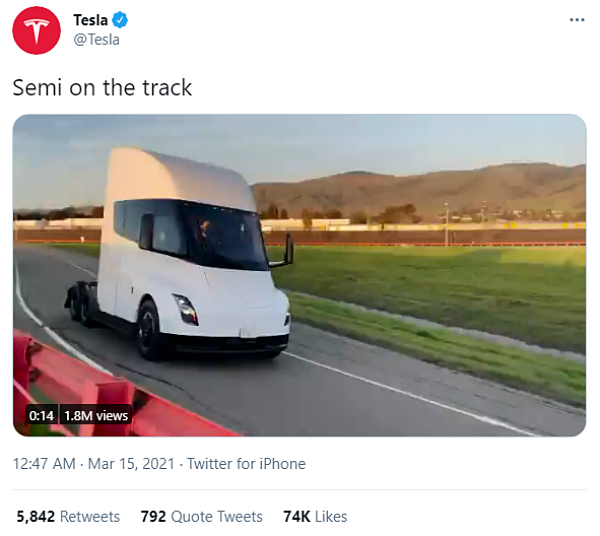Click the 1.8M views label
Image resolution: width=600 pixels, height=536 pixels.
pyautogui.click(x=96, y=415)
